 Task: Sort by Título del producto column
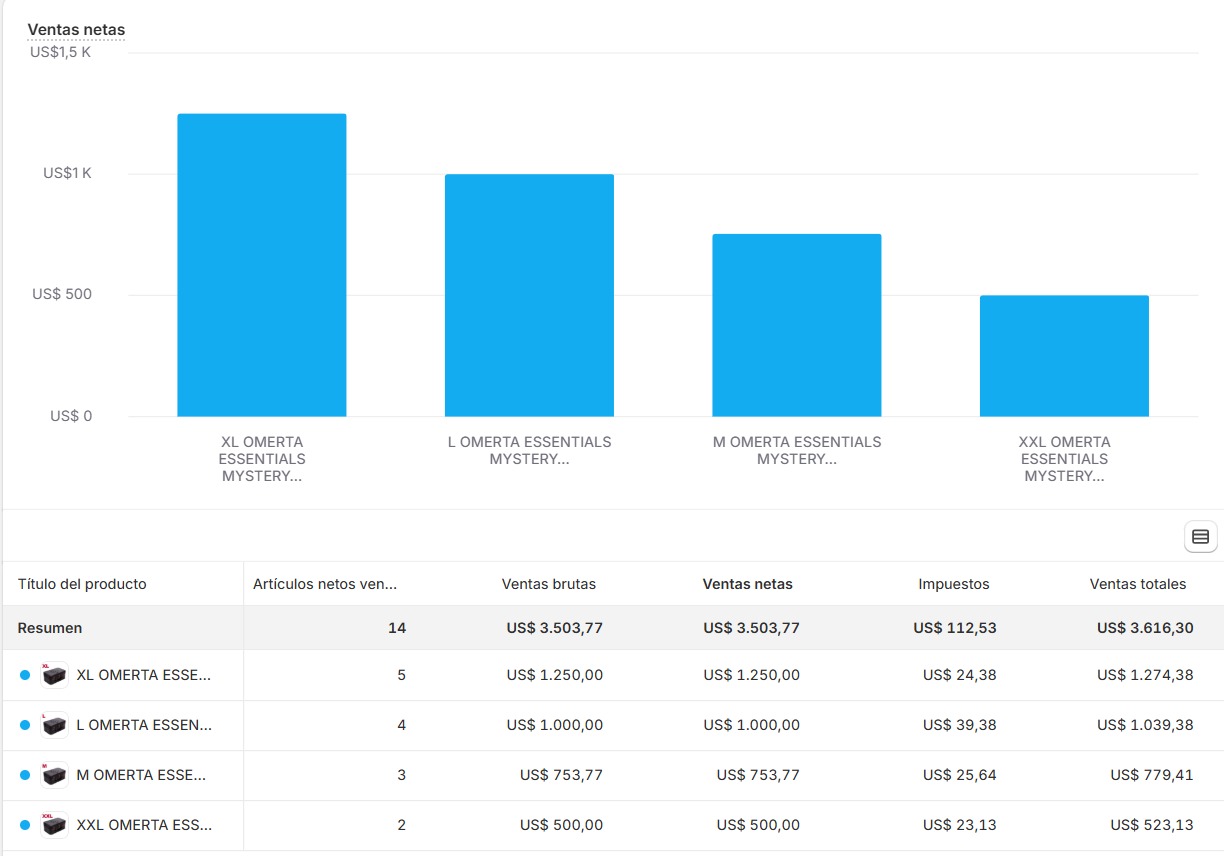tap(82, 584)
